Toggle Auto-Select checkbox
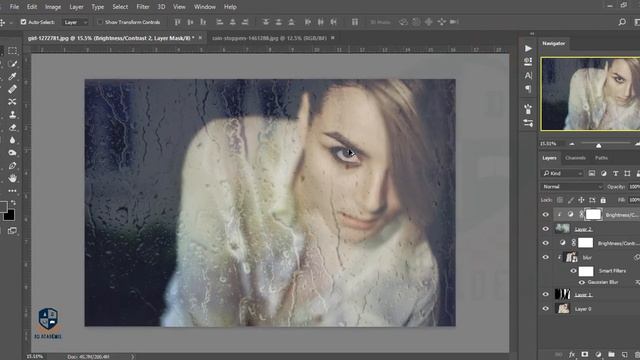The height and width of the screenshot is (360, 640). [x=23, y=22]
